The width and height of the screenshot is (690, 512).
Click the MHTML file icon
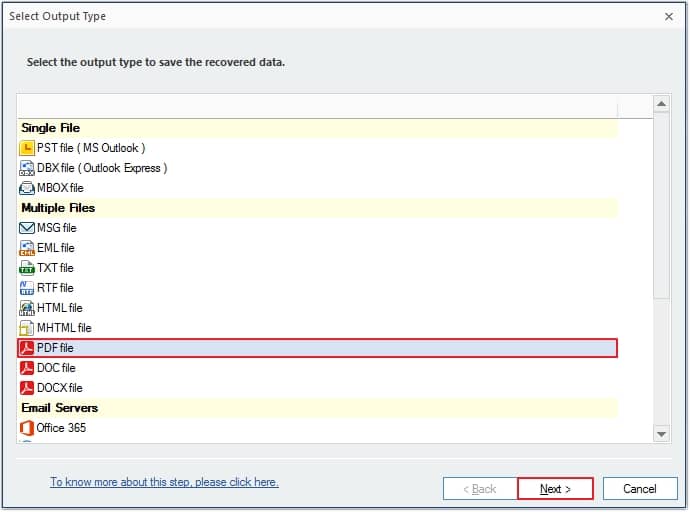[x=27, y=328]
